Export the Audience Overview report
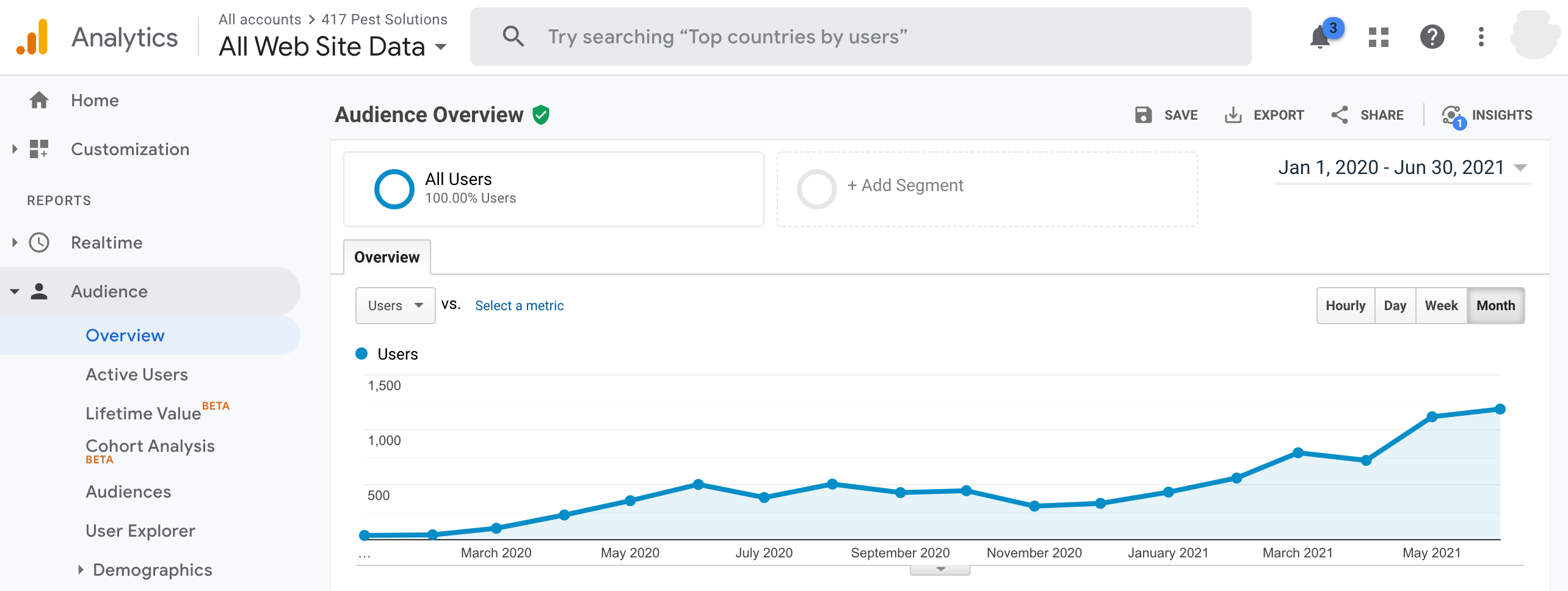1568x591 pixels. point(1264,115)
